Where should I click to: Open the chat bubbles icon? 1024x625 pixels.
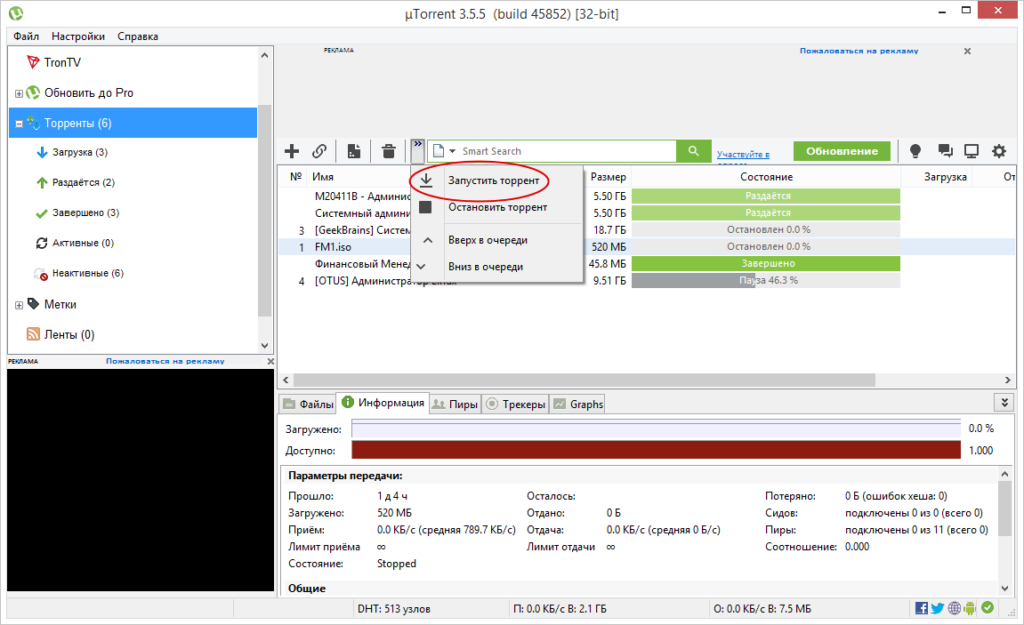[944, 151]
